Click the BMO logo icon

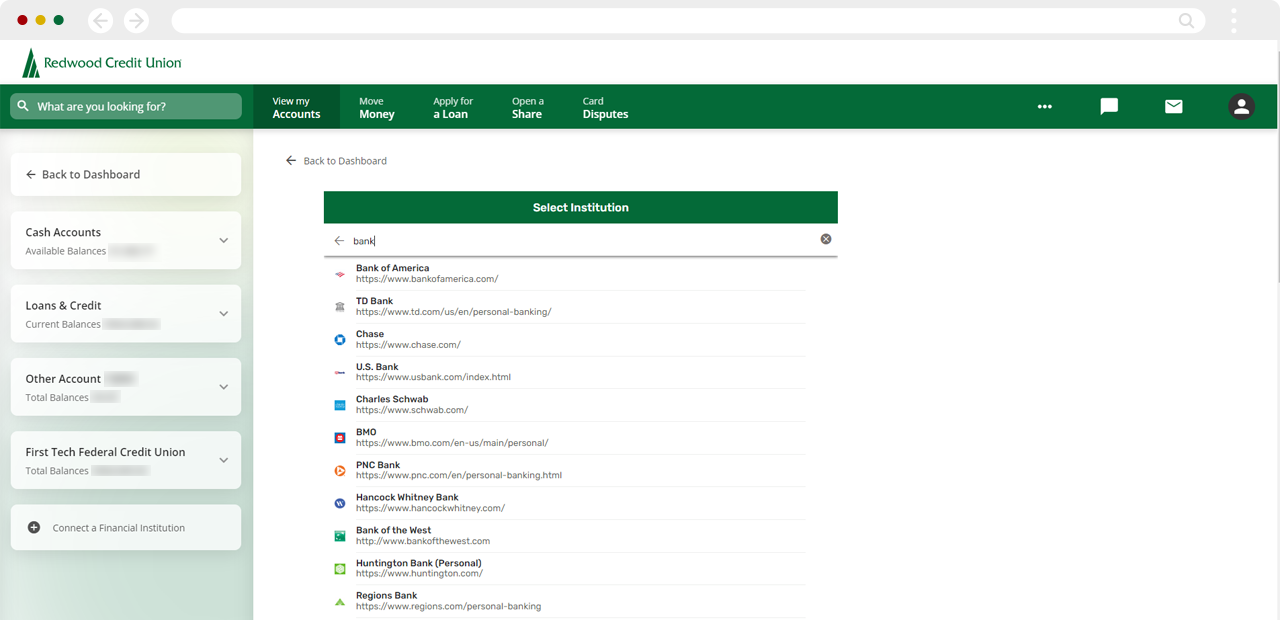tap(340, 437)
